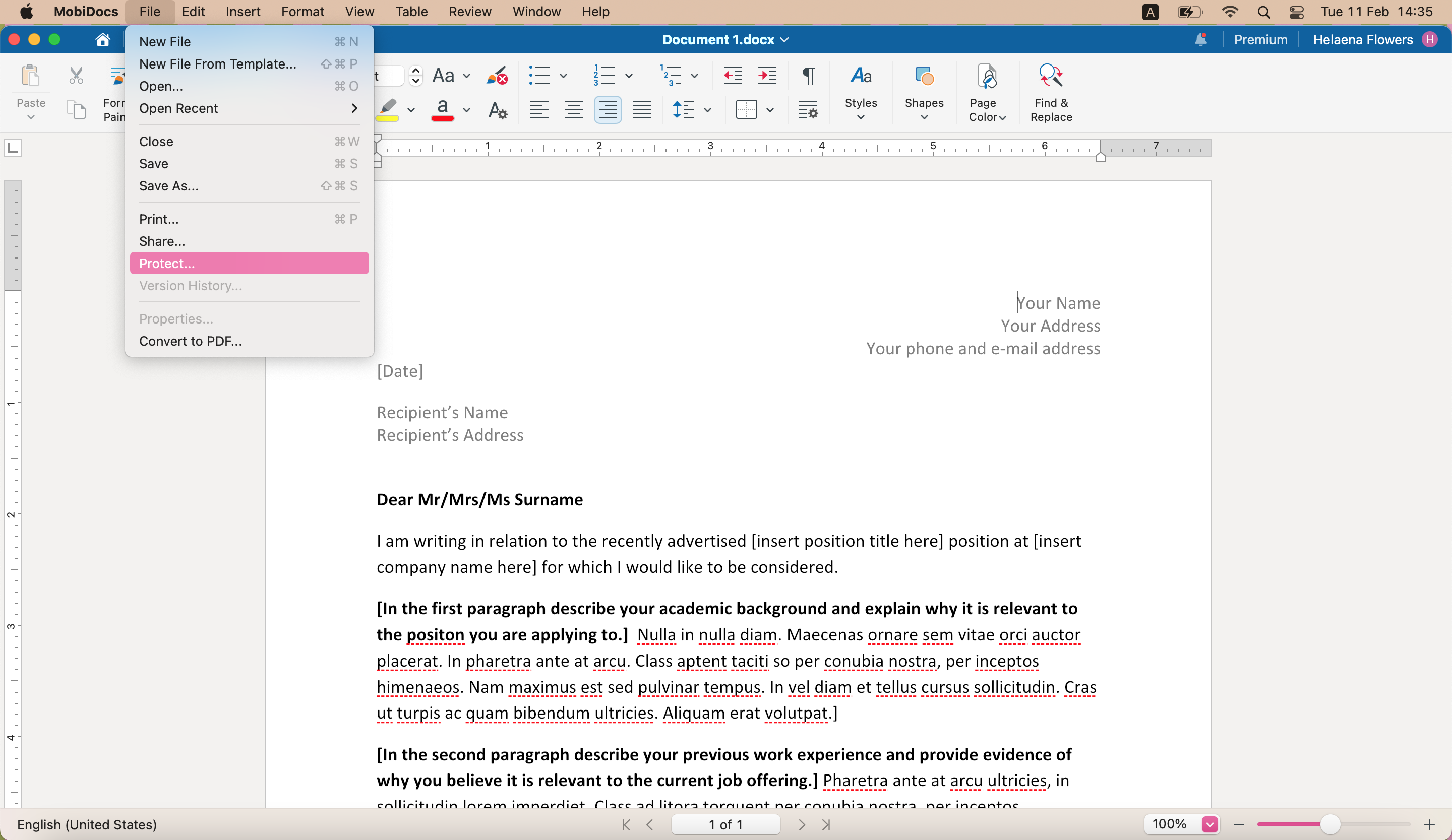Viewport: 1452px width, 840px height.
Task: Click the zoom out minus icon
Action: 1239,825
